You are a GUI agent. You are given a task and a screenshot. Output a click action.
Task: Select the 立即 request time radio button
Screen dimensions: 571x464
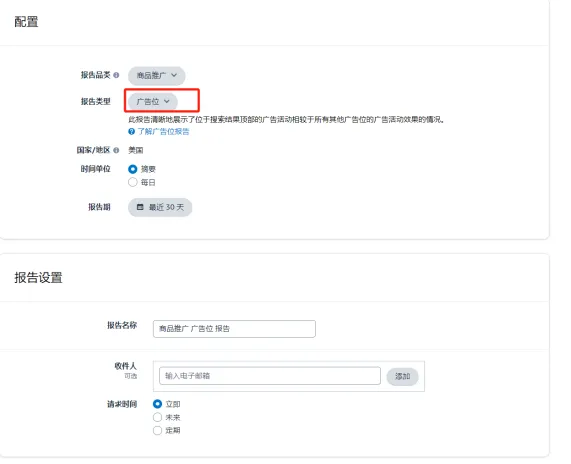pyautogui.click(x=157, y=404)
